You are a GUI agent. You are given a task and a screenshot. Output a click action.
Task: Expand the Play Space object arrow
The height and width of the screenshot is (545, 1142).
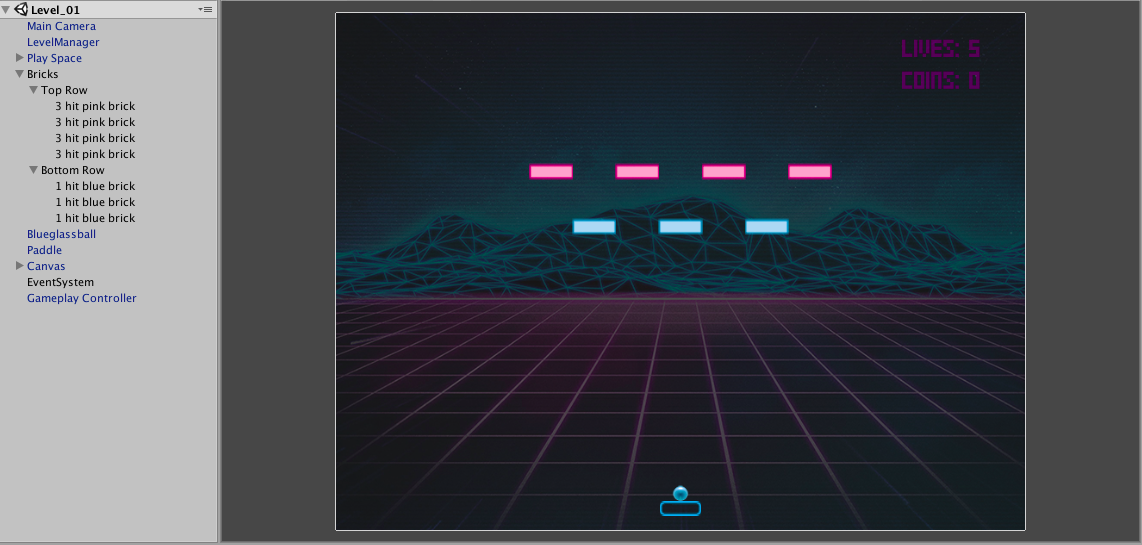pyautogui.click(x=20, y=58)
